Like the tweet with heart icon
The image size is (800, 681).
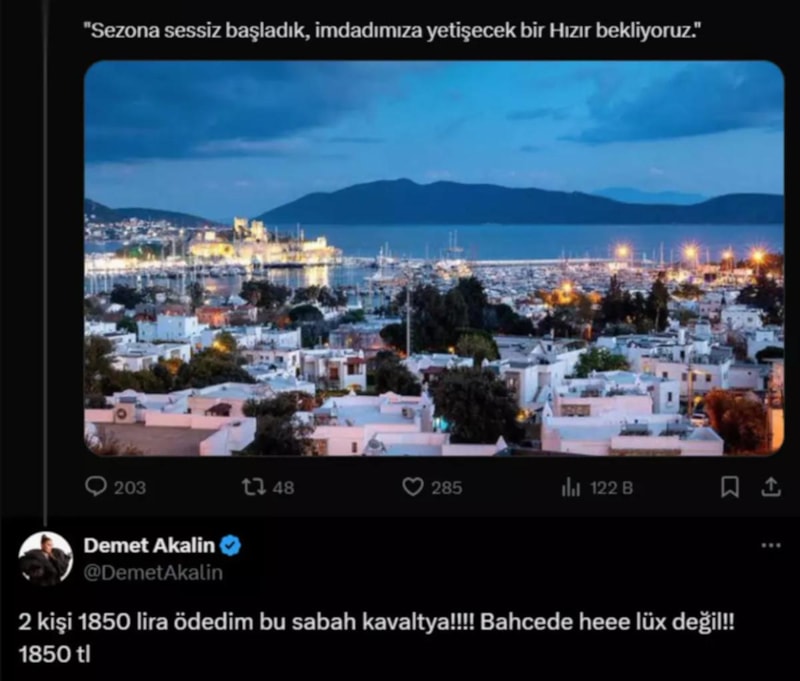(413, 487)
